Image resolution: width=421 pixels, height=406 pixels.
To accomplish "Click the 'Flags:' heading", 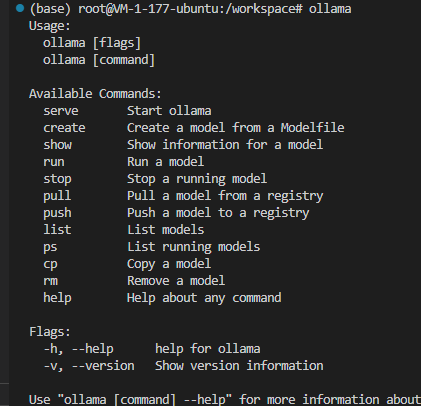I will tap(50, 332).
